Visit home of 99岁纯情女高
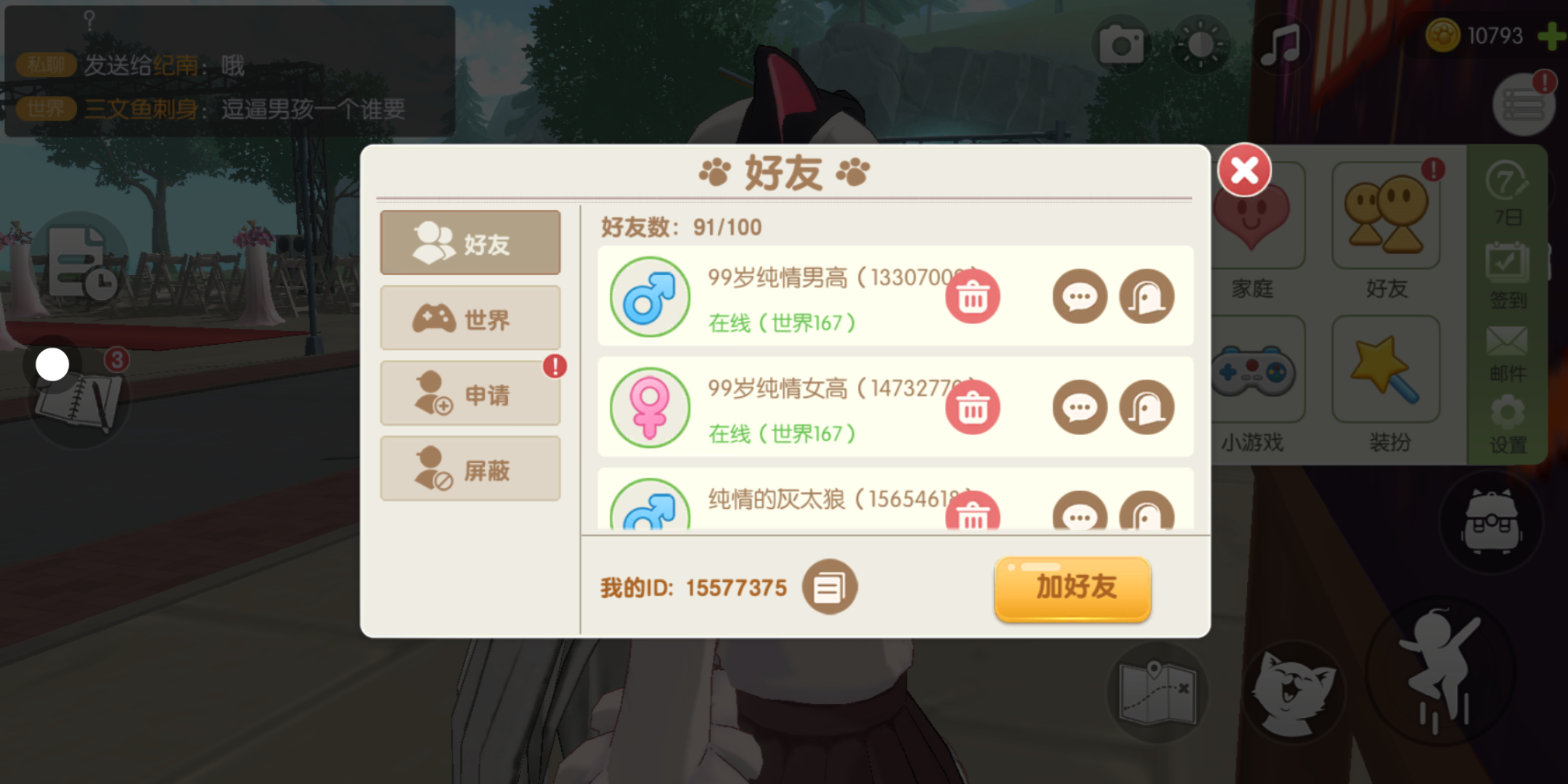This screenshot has height=784, width=1568. click(1147, 407)
